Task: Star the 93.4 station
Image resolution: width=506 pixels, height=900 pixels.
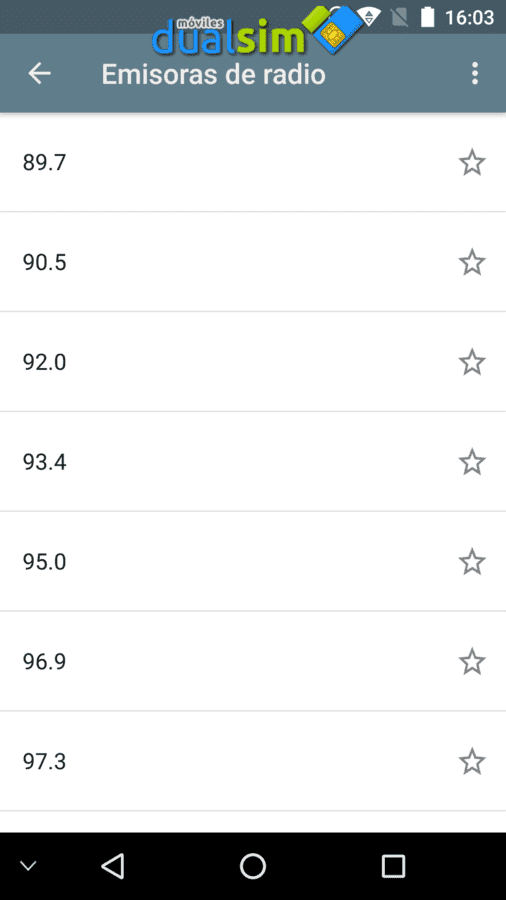Action: (x=472, y=462)
